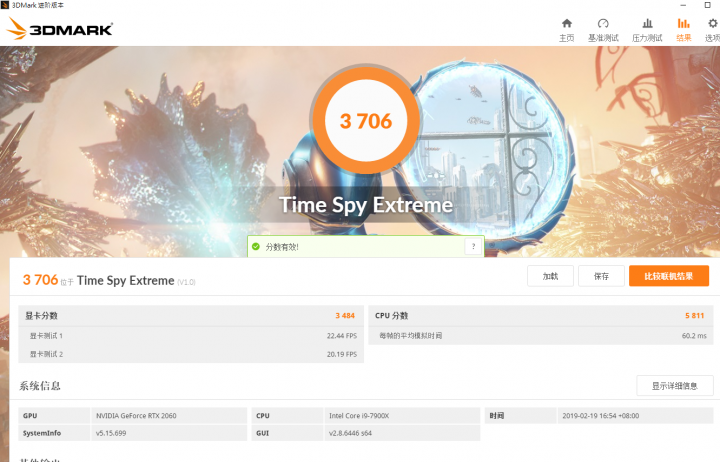720x462 pixels.
Task: Switch to the 结果 results tab
Action: pos(683,30)
